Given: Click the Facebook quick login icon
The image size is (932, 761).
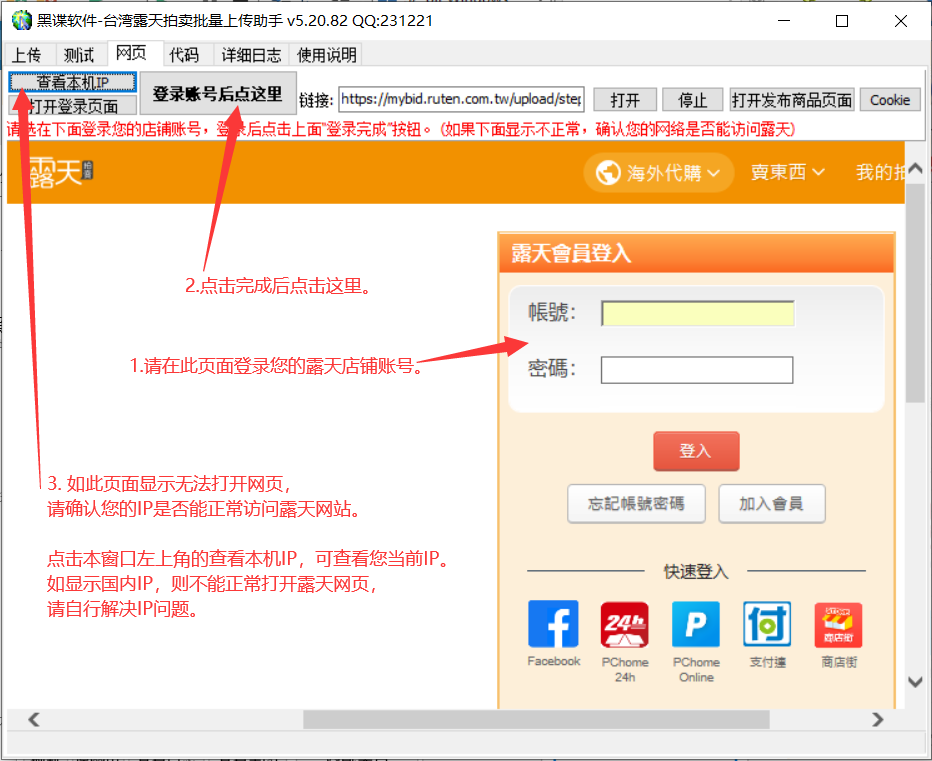Looking at the screenshot, I should click(553, 624).
